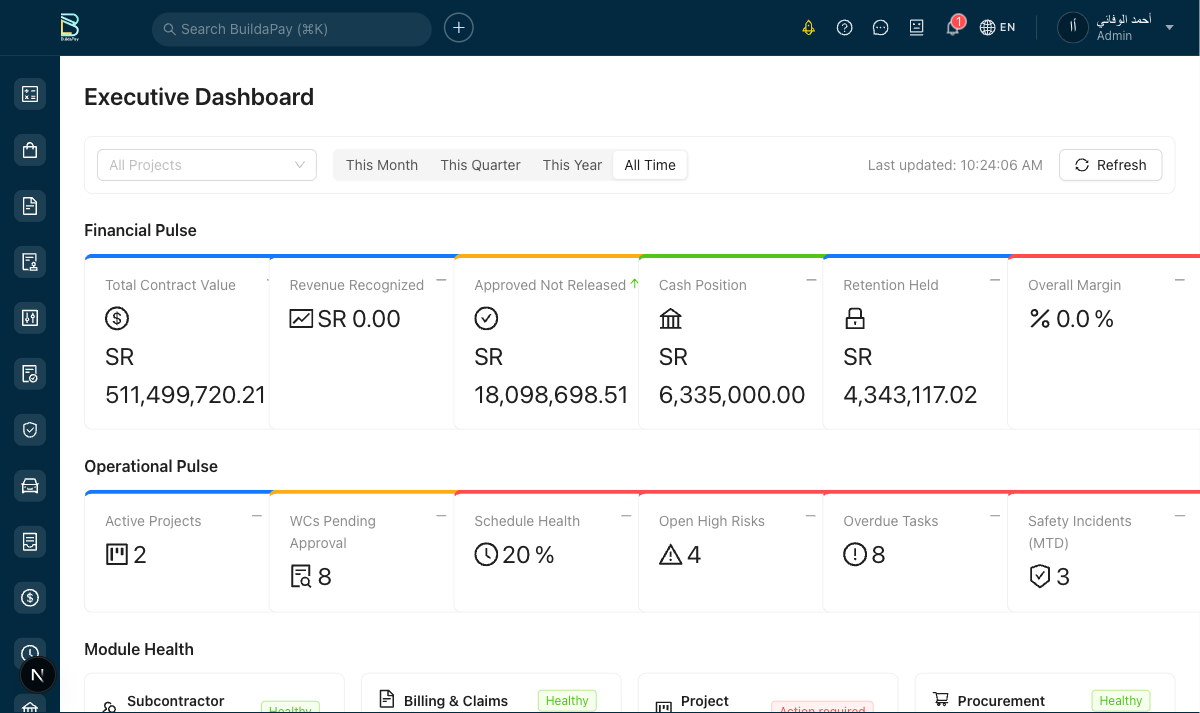1200x713 pixels.
Task: Open the calculator sidebar icon
Action: [30, 94]
